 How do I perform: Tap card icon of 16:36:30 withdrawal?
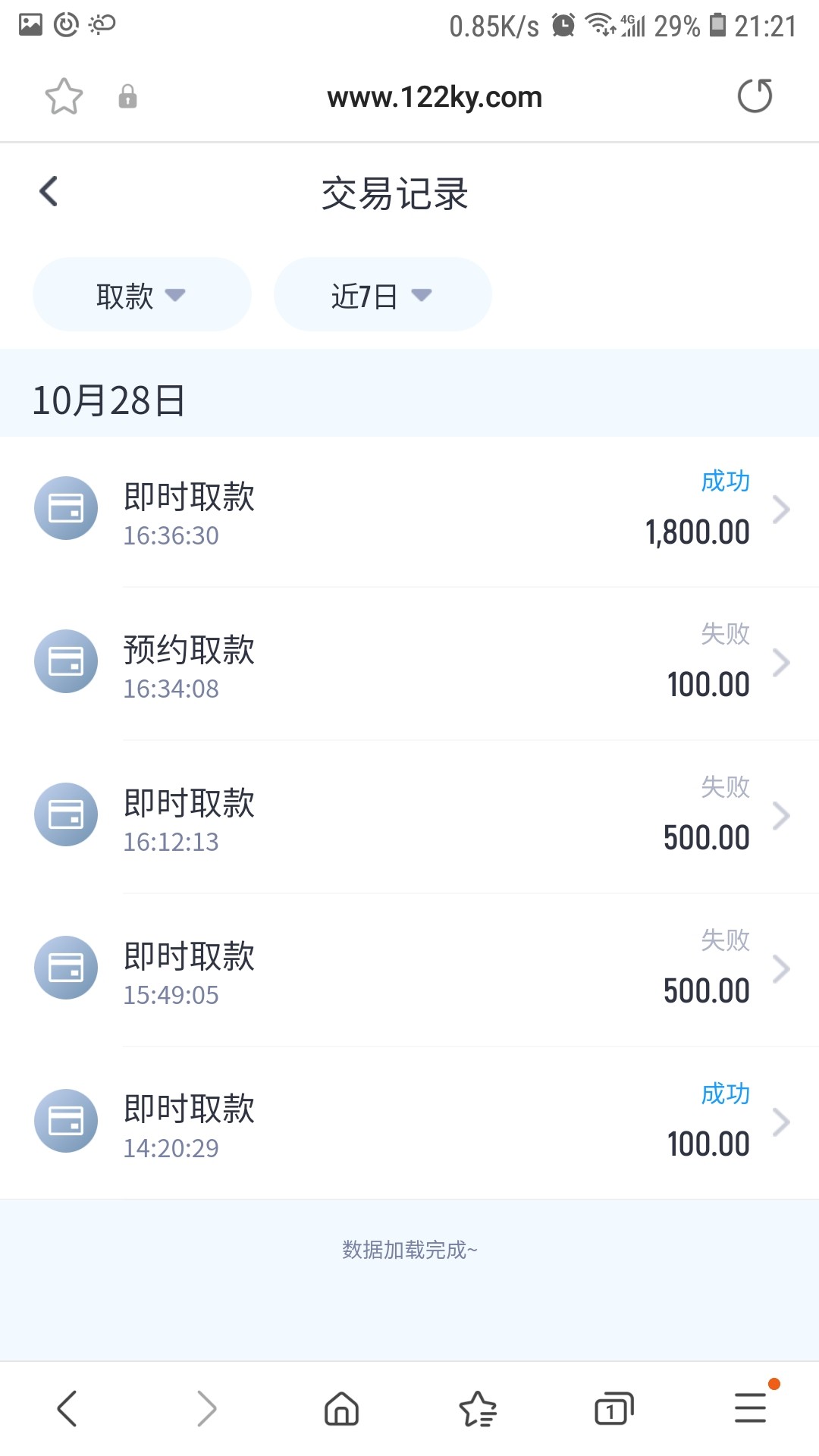66,508
